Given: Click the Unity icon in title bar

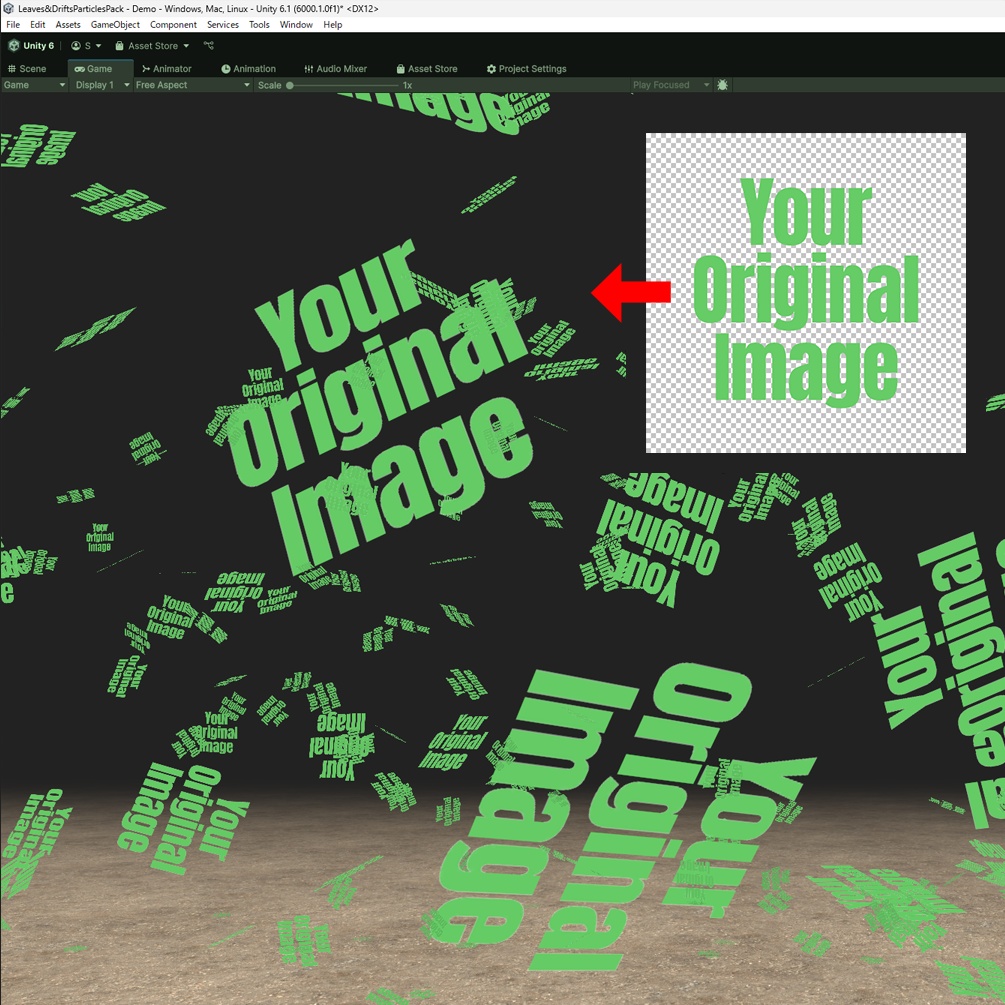Looking at the screenshot, I should coord(8,8).
